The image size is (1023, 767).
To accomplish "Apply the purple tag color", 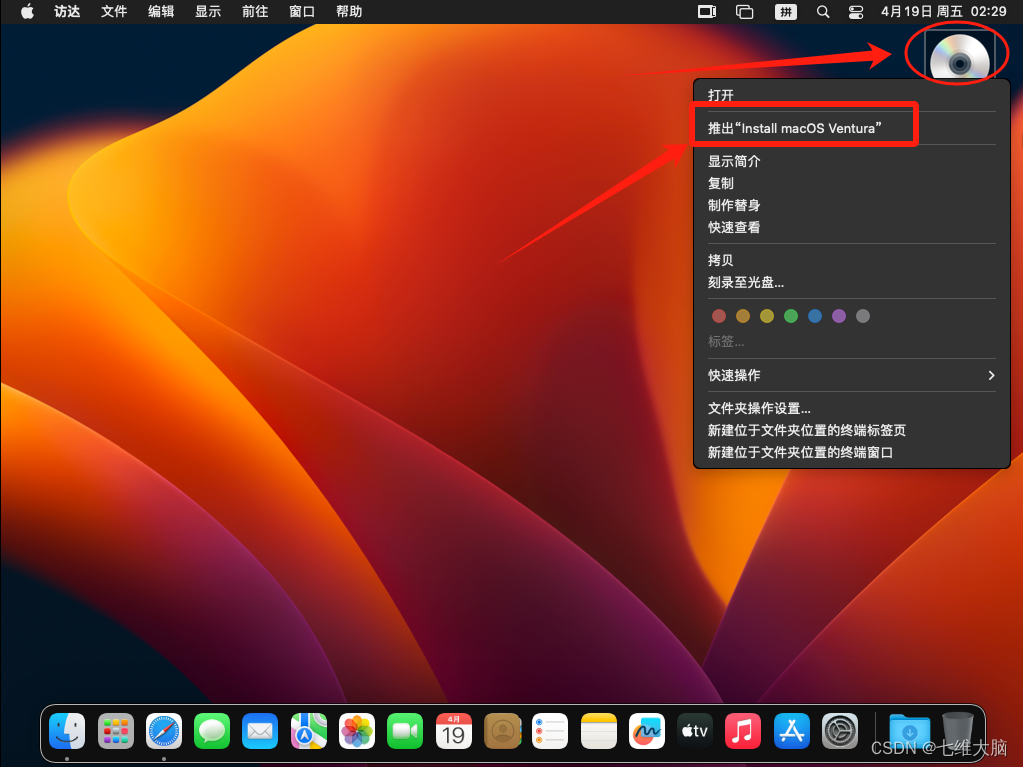I will pos(839,316).
